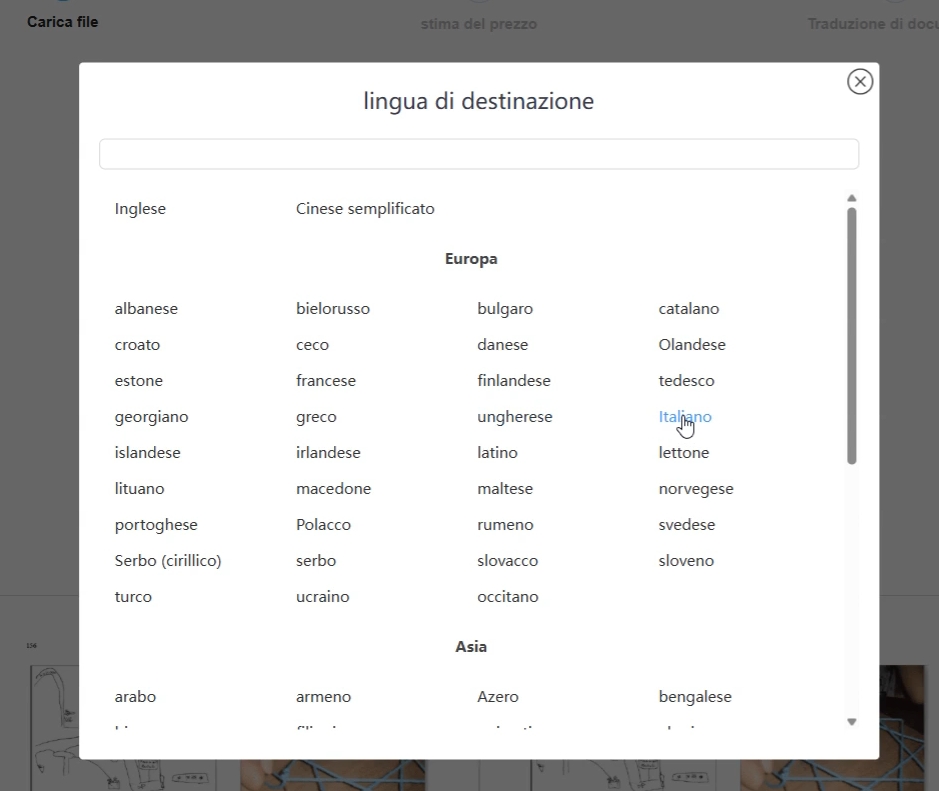Select maltese language
The image size is (939, 791).
505,489
